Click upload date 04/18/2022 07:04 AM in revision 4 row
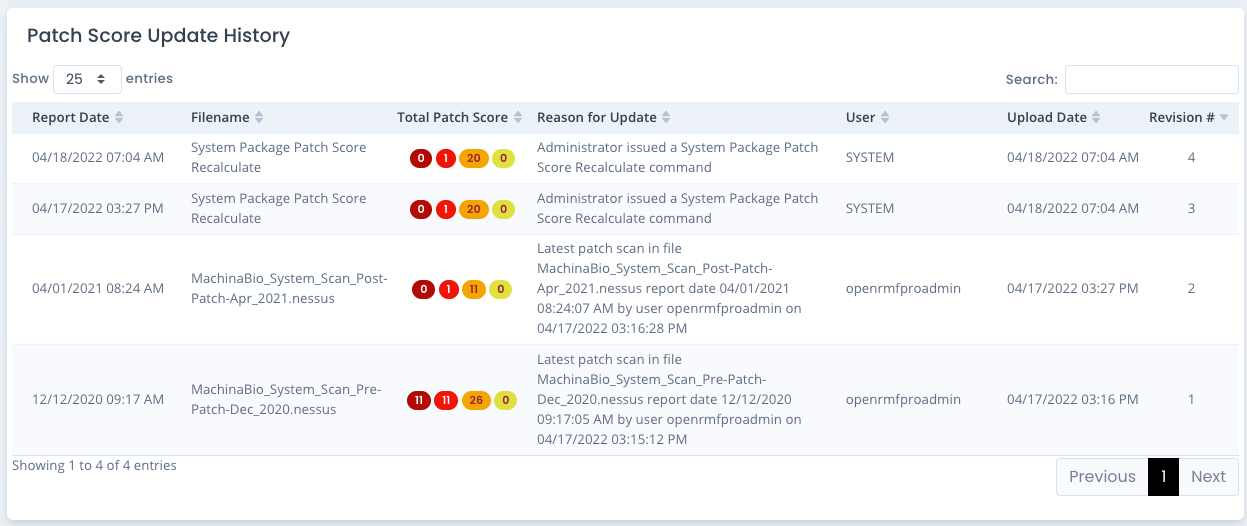 coord(1073,158)
